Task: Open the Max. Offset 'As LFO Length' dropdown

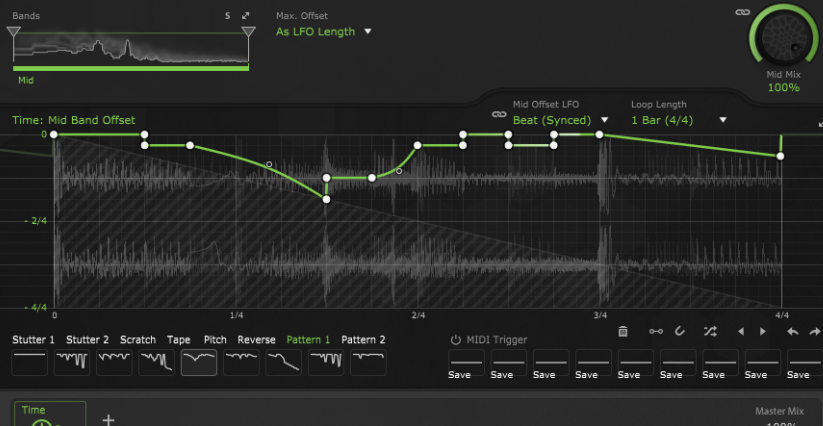Action: click(324, 31)
